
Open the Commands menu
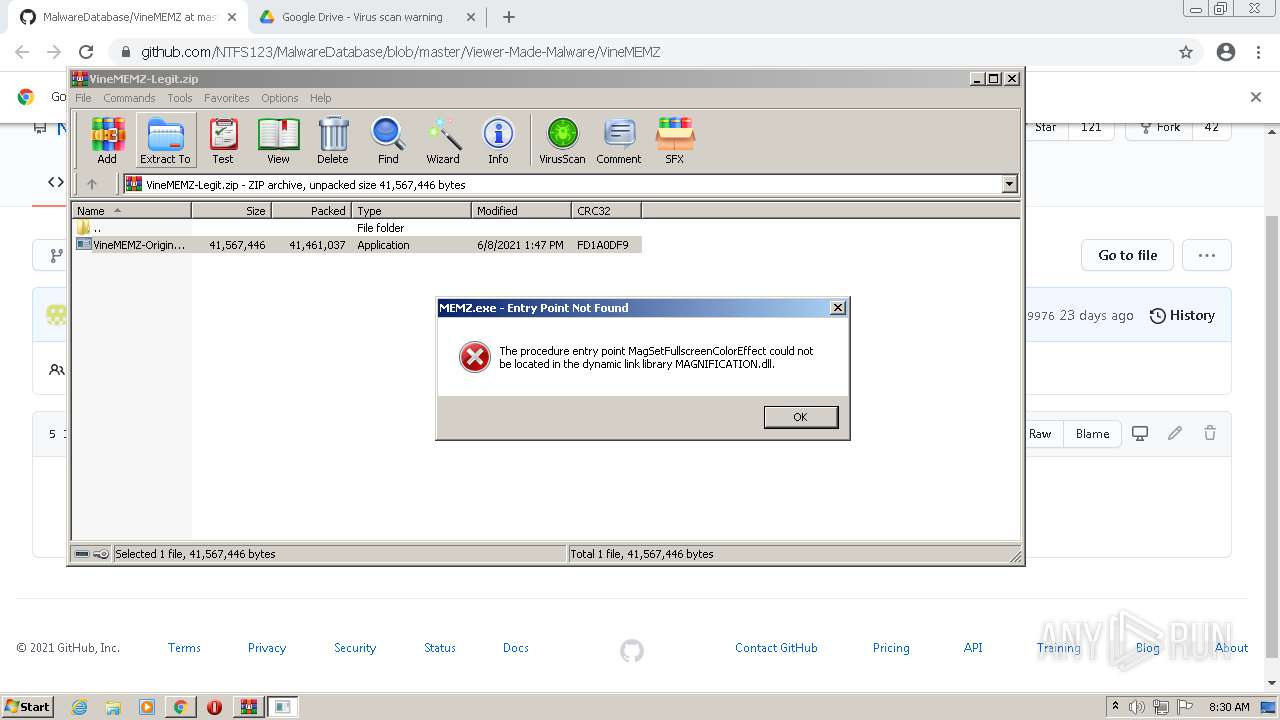tap(129, 98)
